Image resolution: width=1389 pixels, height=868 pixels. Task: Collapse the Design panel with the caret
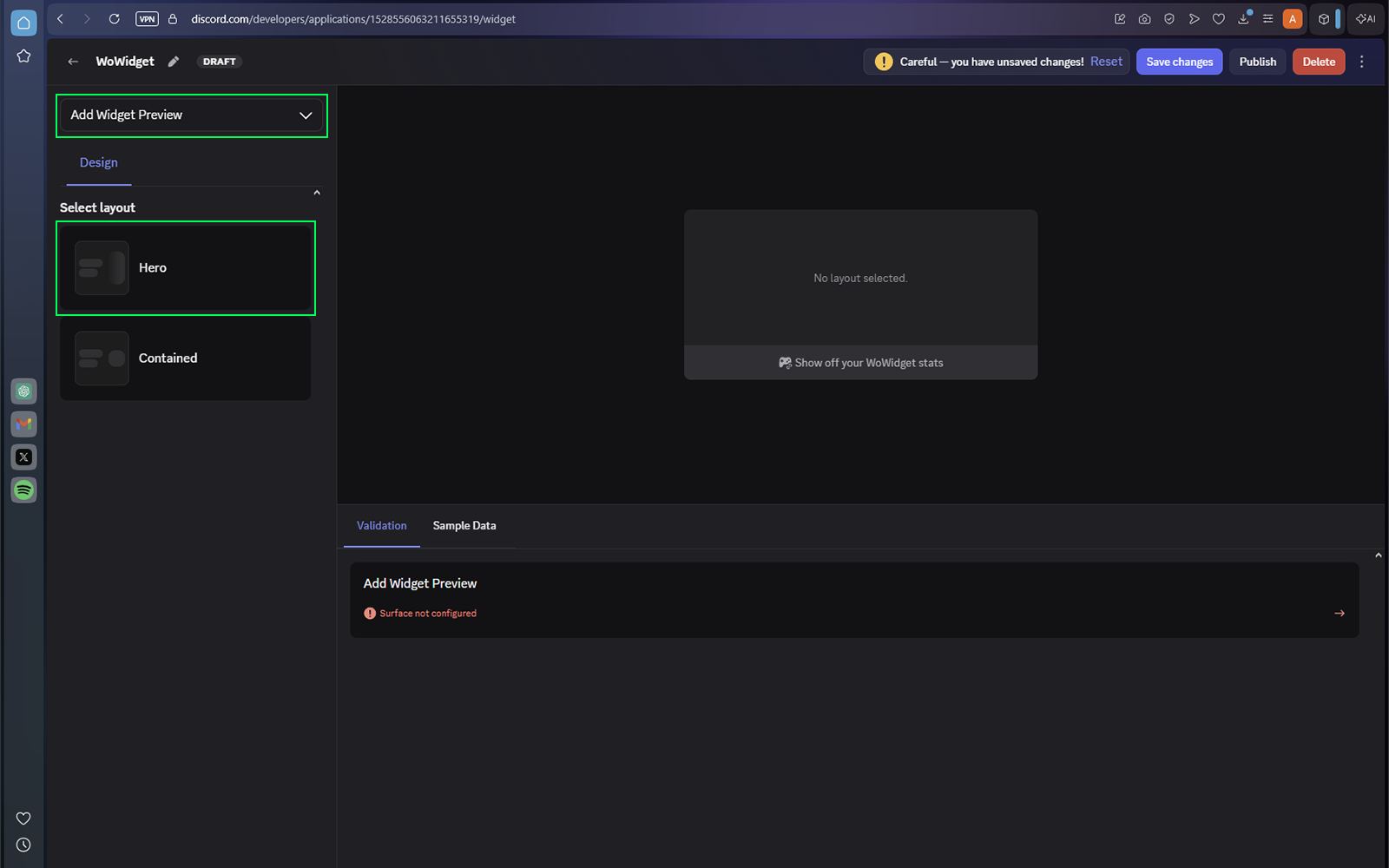click(x=317, y=193)
